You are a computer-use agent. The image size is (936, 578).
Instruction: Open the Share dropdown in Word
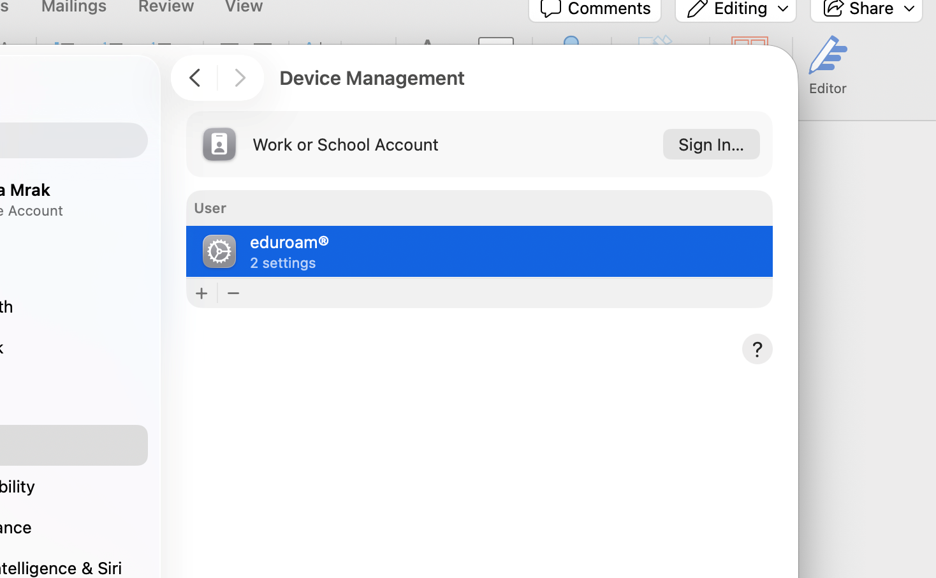867,9
